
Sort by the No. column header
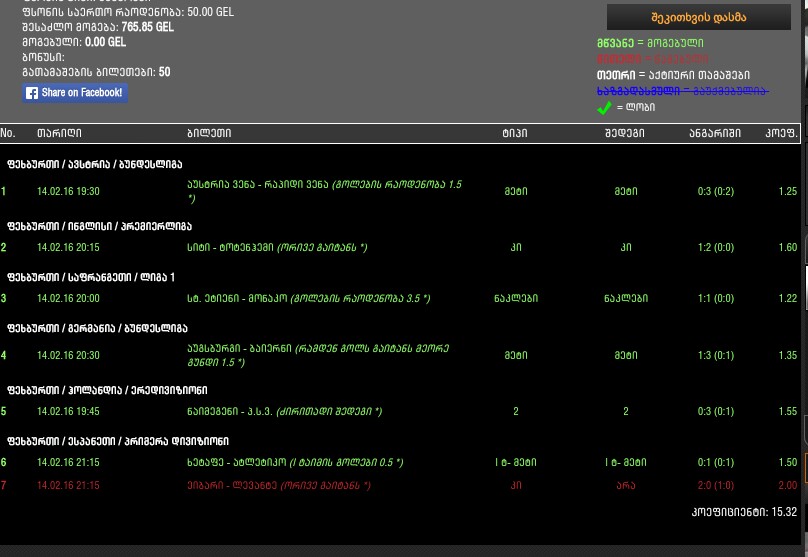(8, 133)
